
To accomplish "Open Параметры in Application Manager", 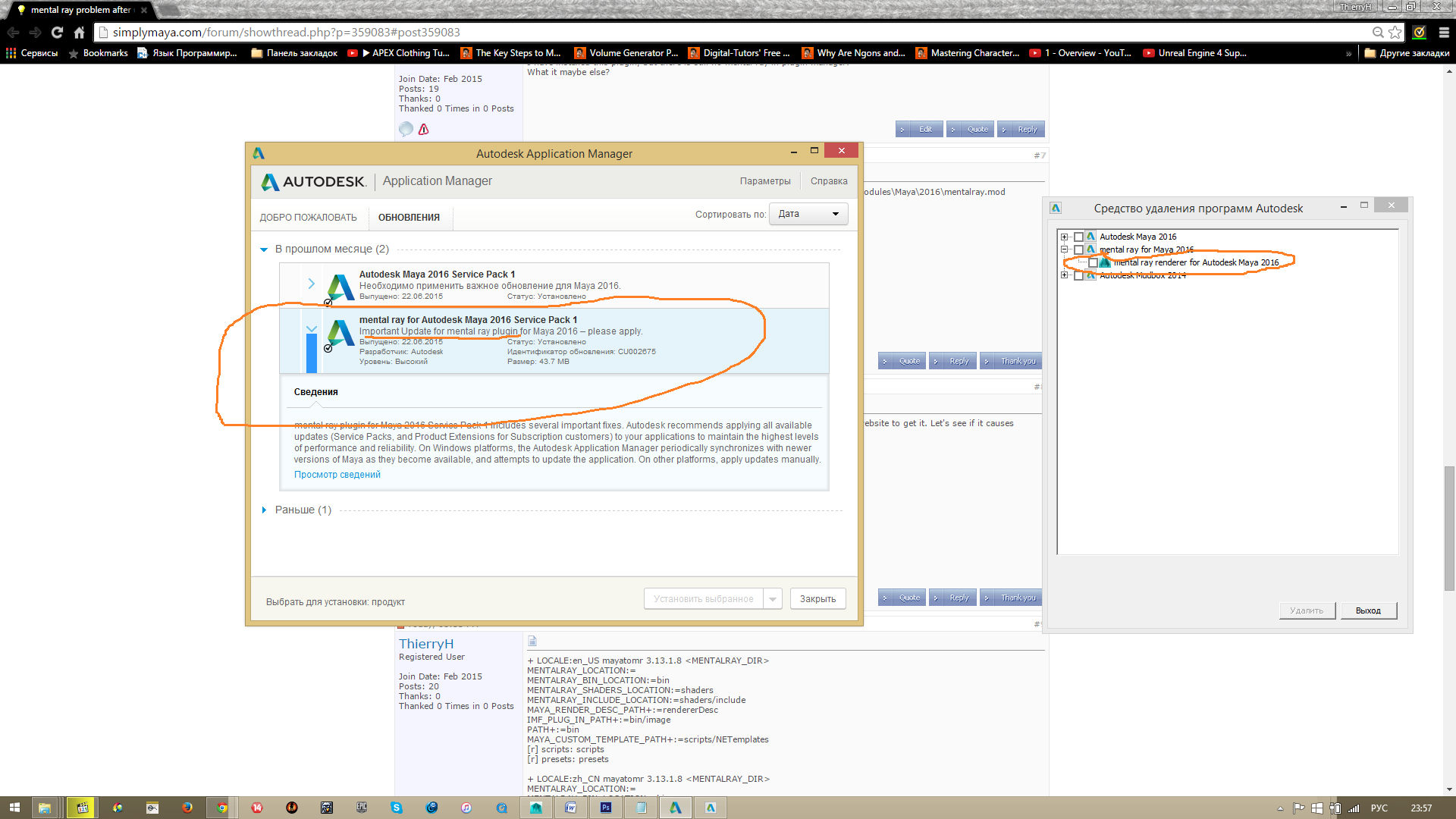I will click(765, 181).
